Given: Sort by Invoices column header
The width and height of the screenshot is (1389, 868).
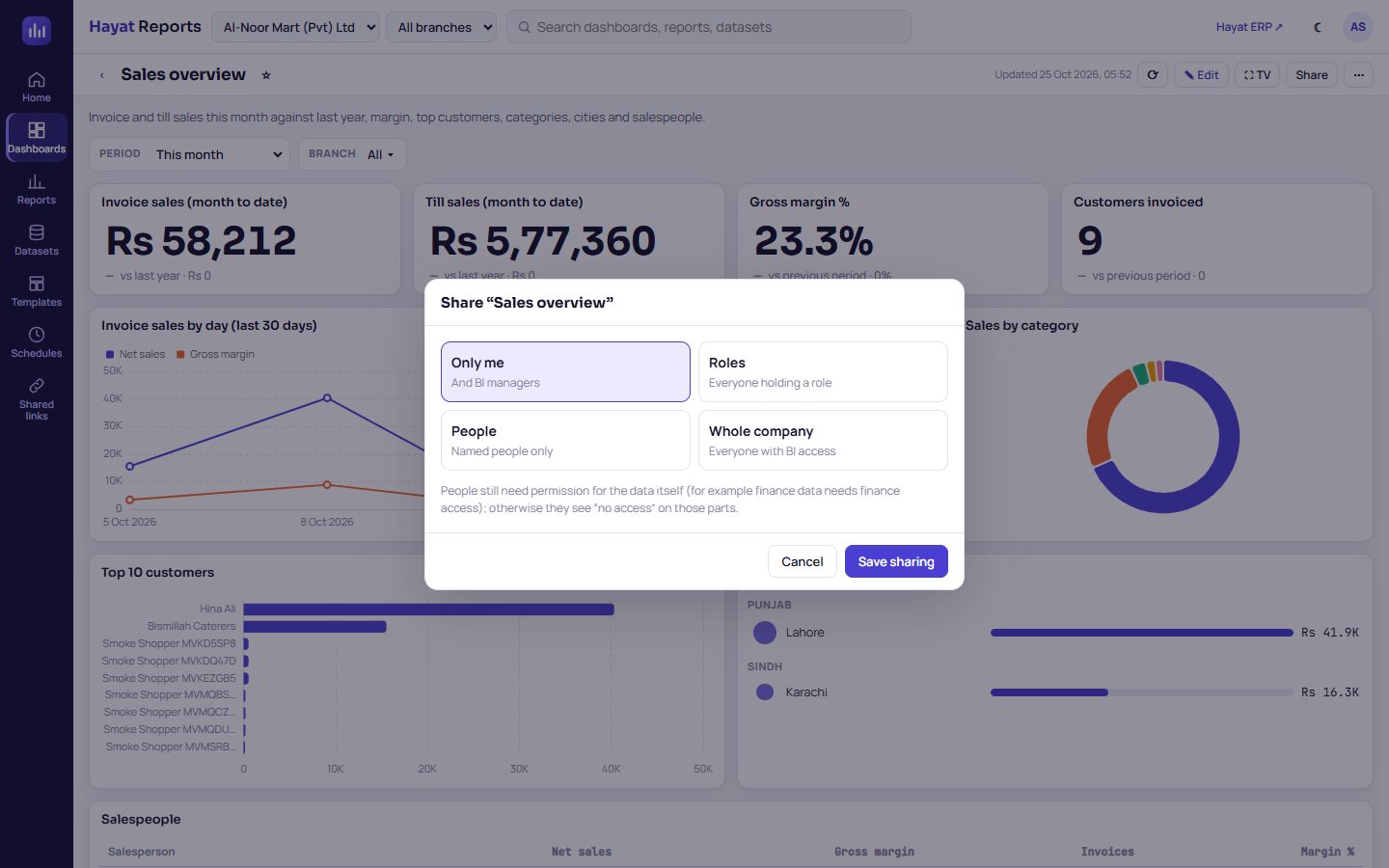Looking at the screenshot, I should 1107,852.
